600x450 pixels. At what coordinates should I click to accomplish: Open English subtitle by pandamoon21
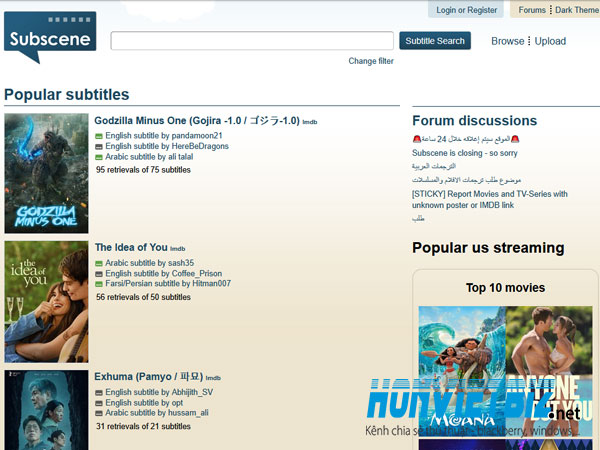(x=164, y=135)
